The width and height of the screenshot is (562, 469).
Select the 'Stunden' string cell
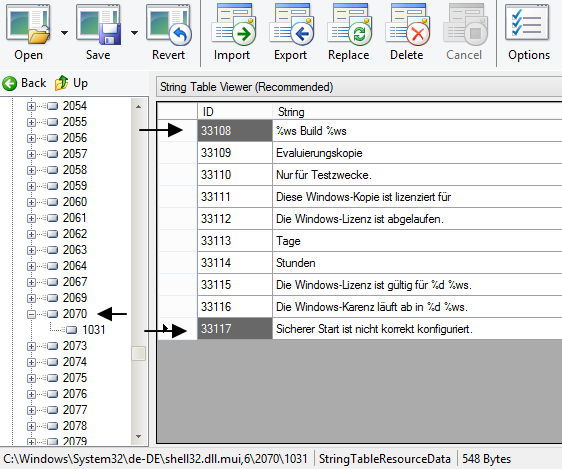(x=417, y=263)
